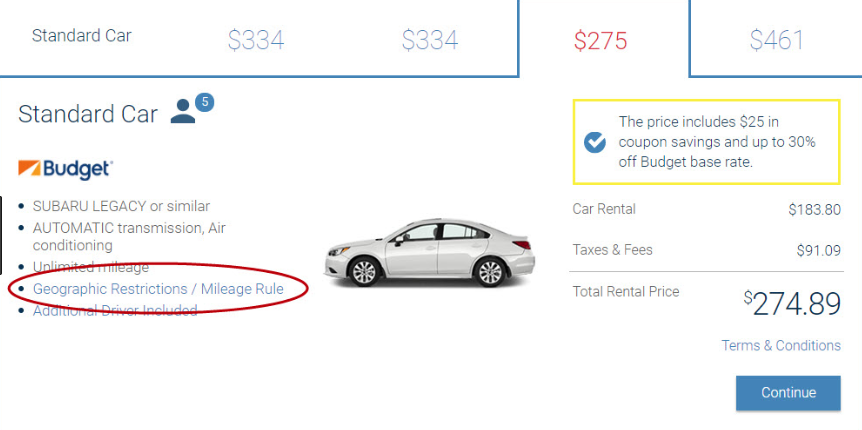862x430 pixels.
Task: Choose the first $334 Standard Car price
Action: [256, 40]
